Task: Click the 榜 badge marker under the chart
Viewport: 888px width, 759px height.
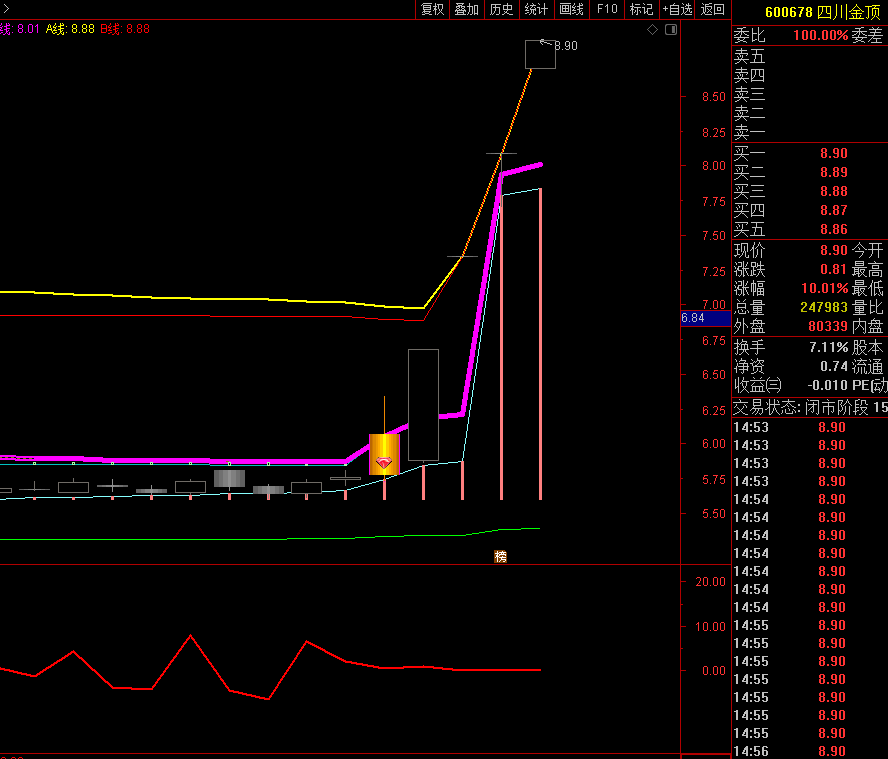Action: (x=500, y=556)
